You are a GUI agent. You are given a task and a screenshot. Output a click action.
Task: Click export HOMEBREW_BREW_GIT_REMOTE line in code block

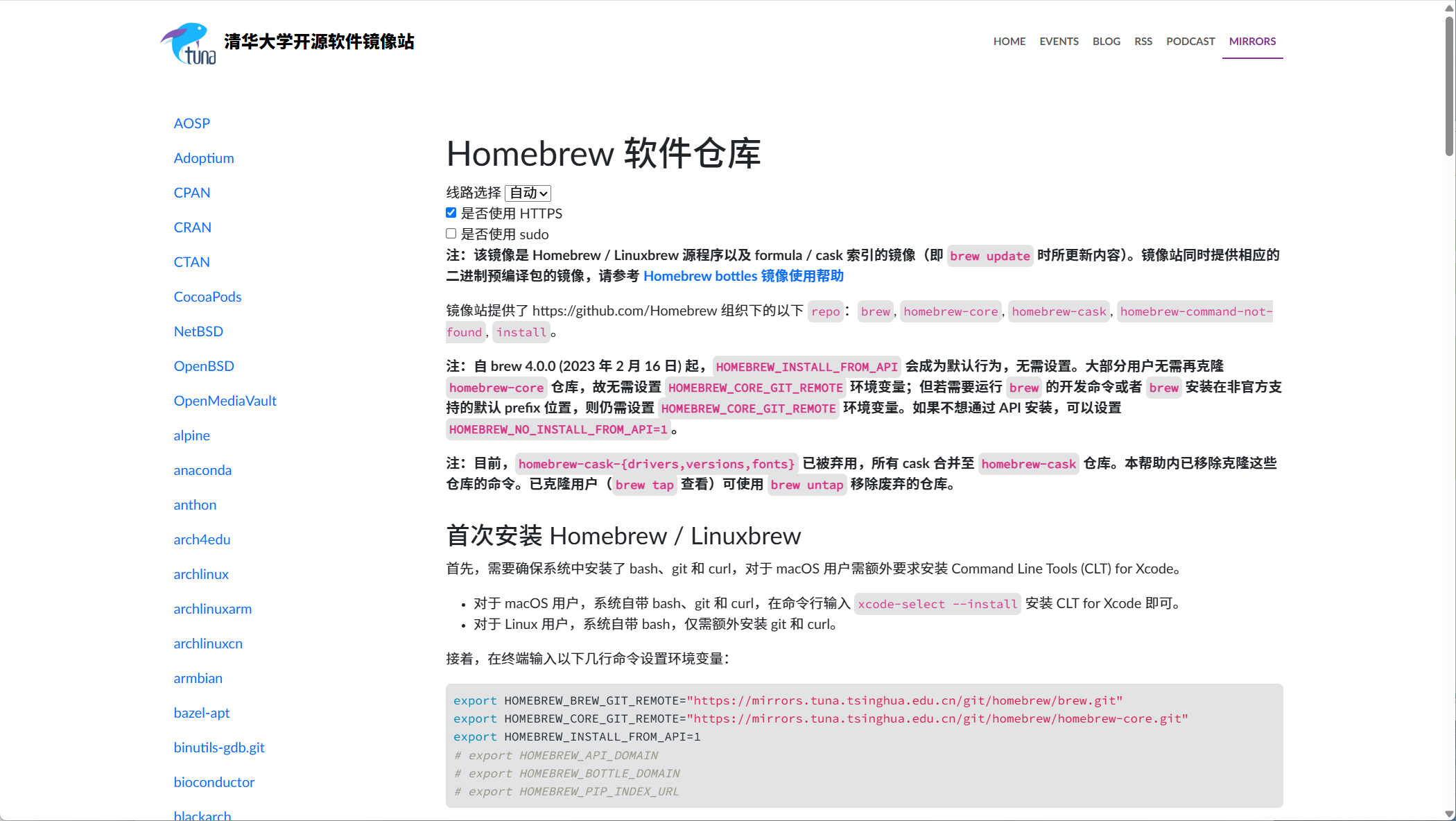(x=788, y=700)
